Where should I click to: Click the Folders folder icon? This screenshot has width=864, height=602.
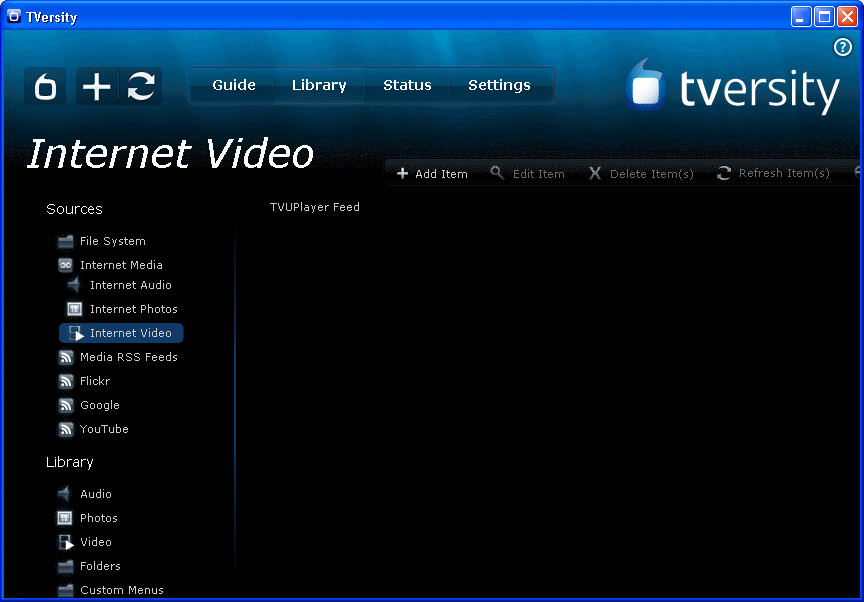pyautogui.click(x=66, y=566)
